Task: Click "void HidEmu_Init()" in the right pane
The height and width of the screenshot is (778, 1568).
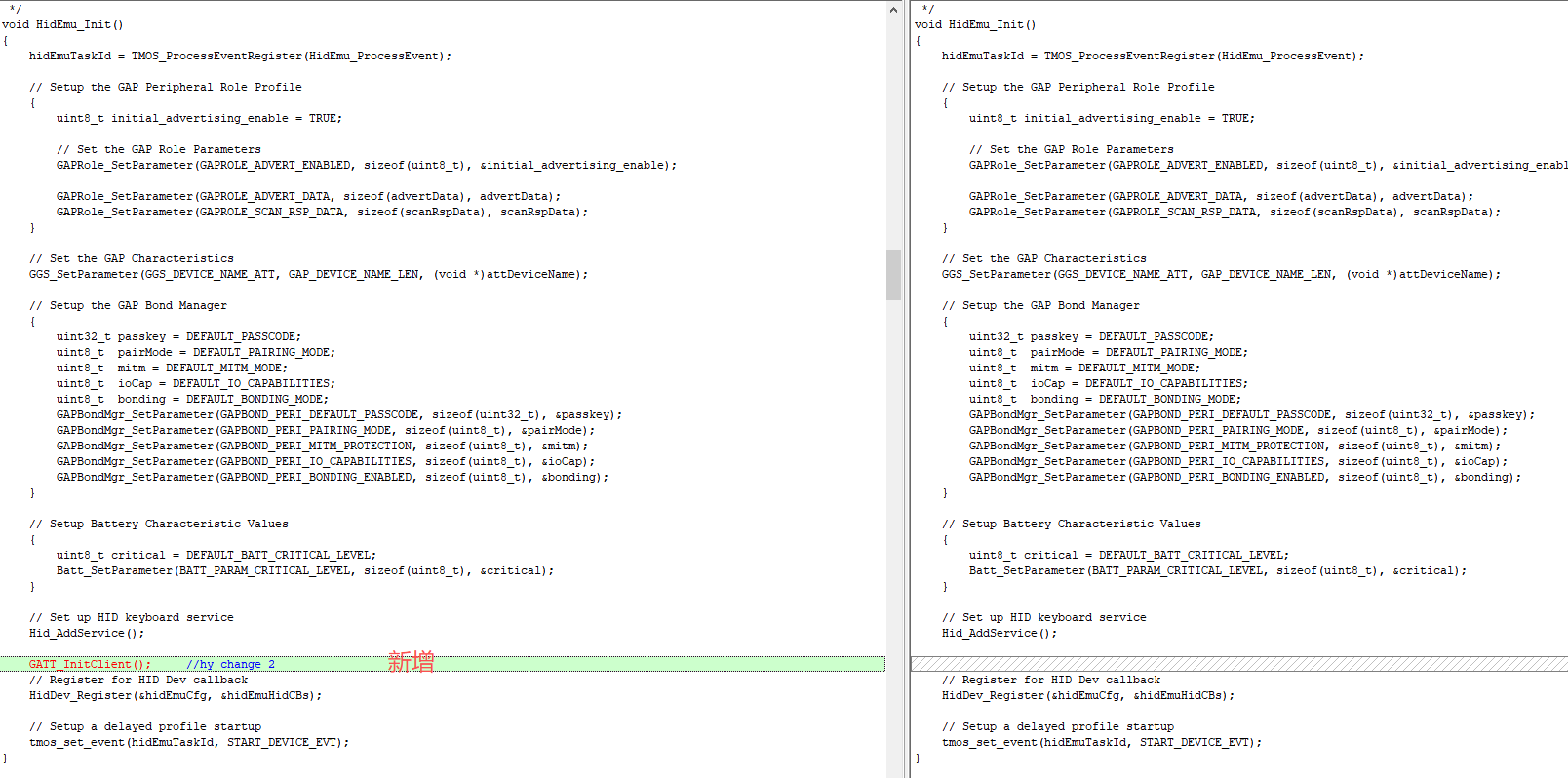Action: 975,24
